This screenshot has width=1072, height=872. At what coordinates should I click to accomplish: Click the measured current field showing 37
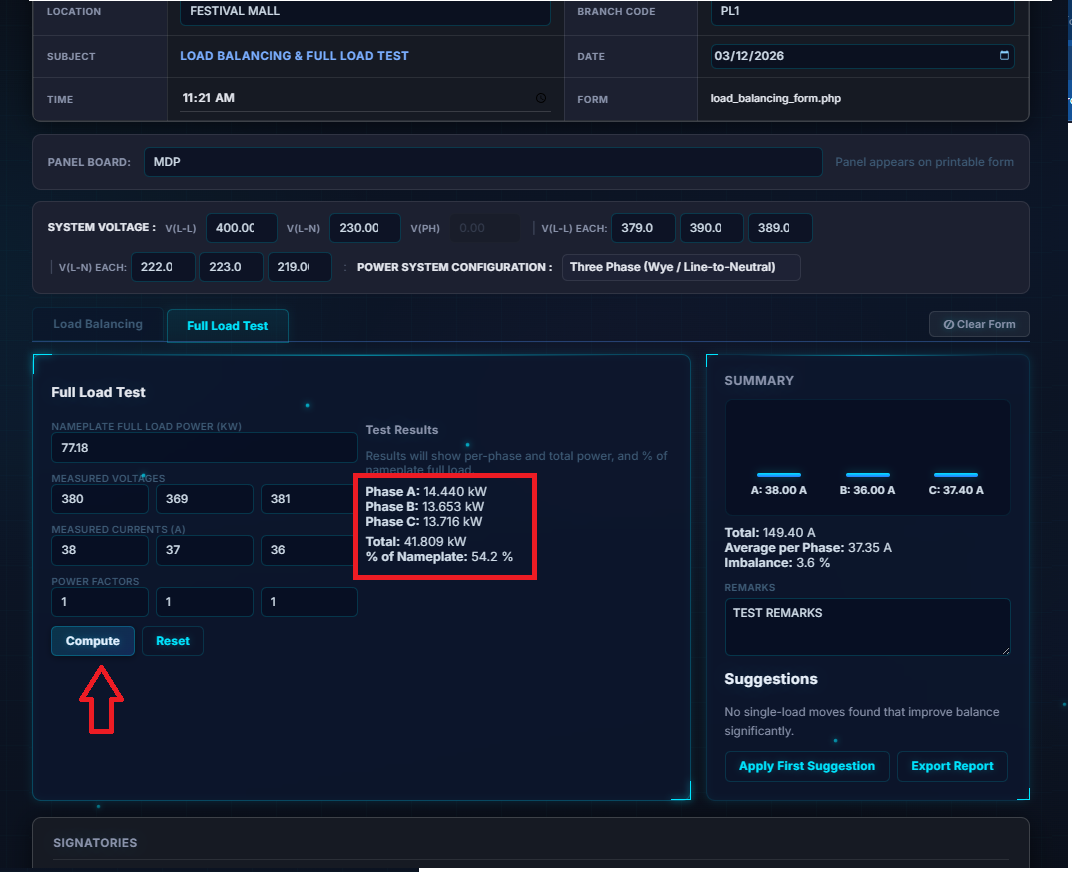(204, 550)
